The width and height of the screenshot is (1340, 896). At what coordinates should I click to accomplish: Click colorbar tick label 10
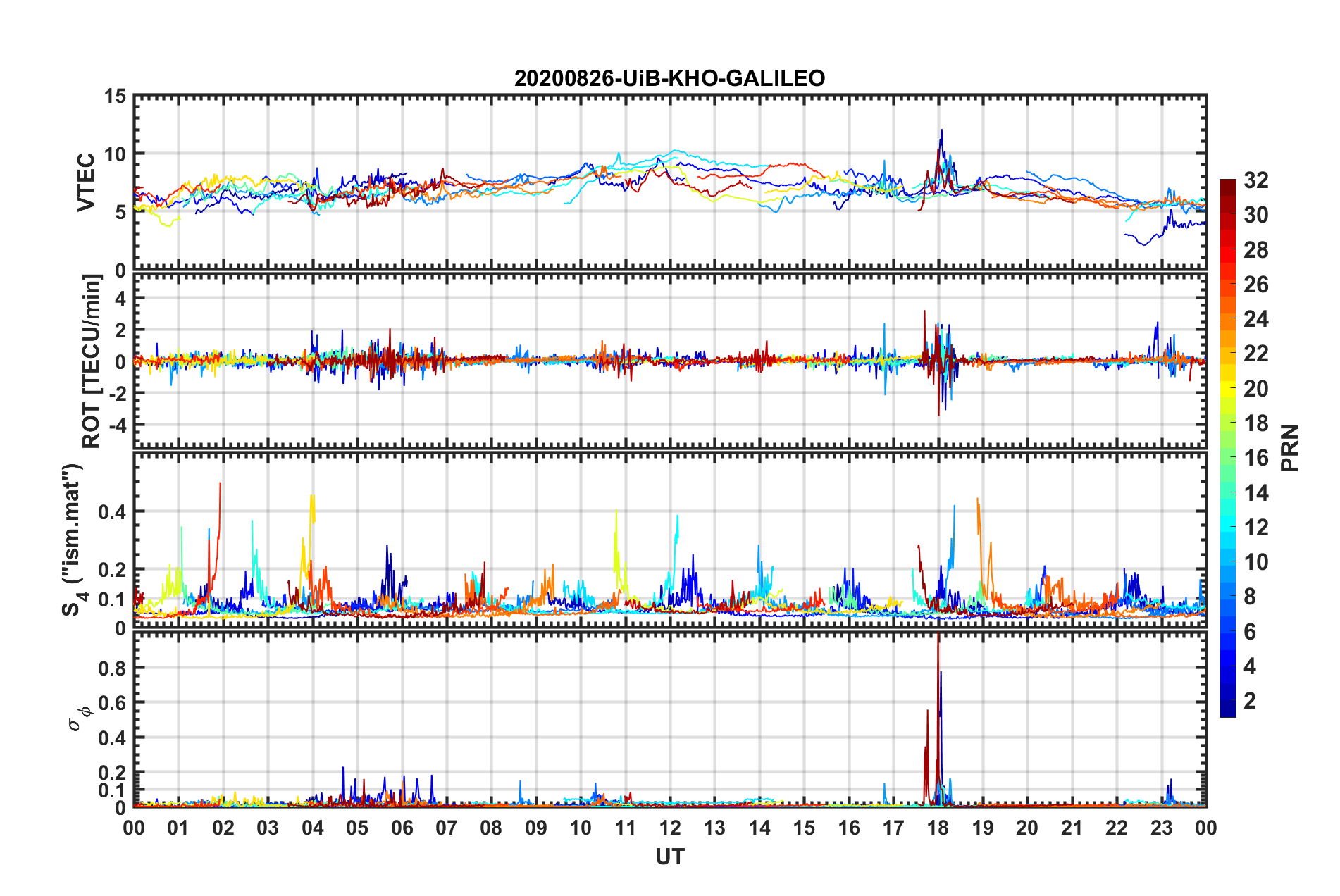point(1256,561)
